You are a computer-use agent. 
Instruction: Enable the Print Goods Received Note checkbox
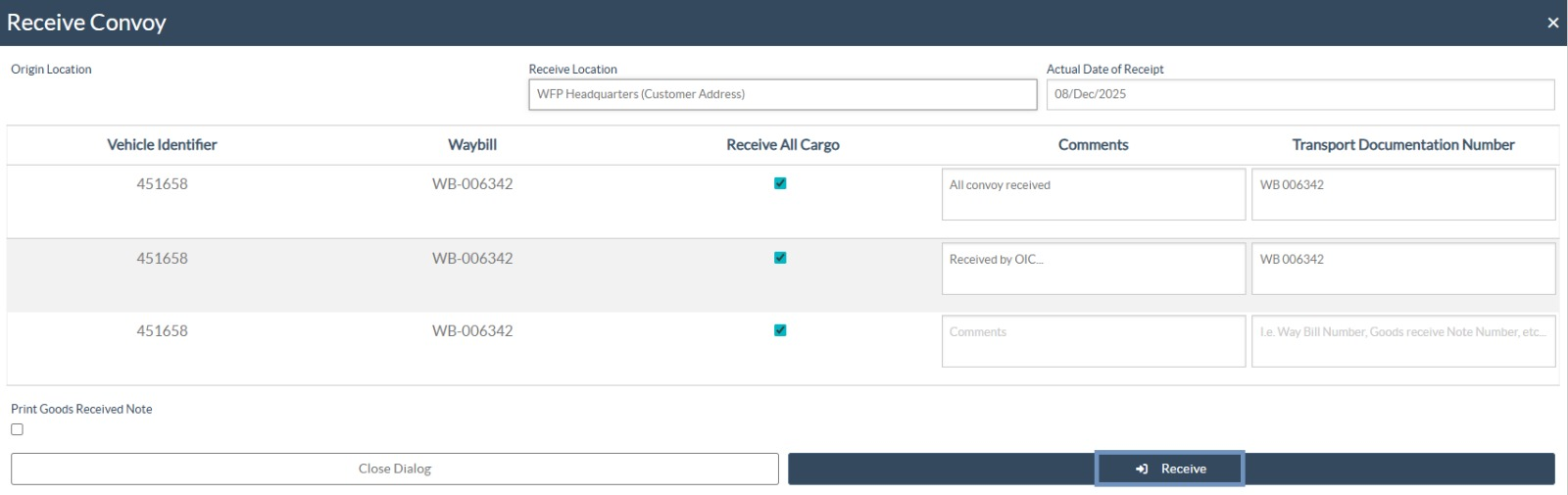pyautogui.click(x=18, y=429)
